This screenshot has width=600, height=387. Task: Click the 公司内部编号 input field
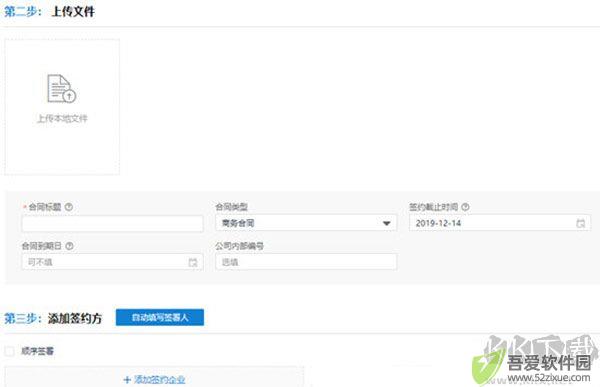[x=306, y=262]
